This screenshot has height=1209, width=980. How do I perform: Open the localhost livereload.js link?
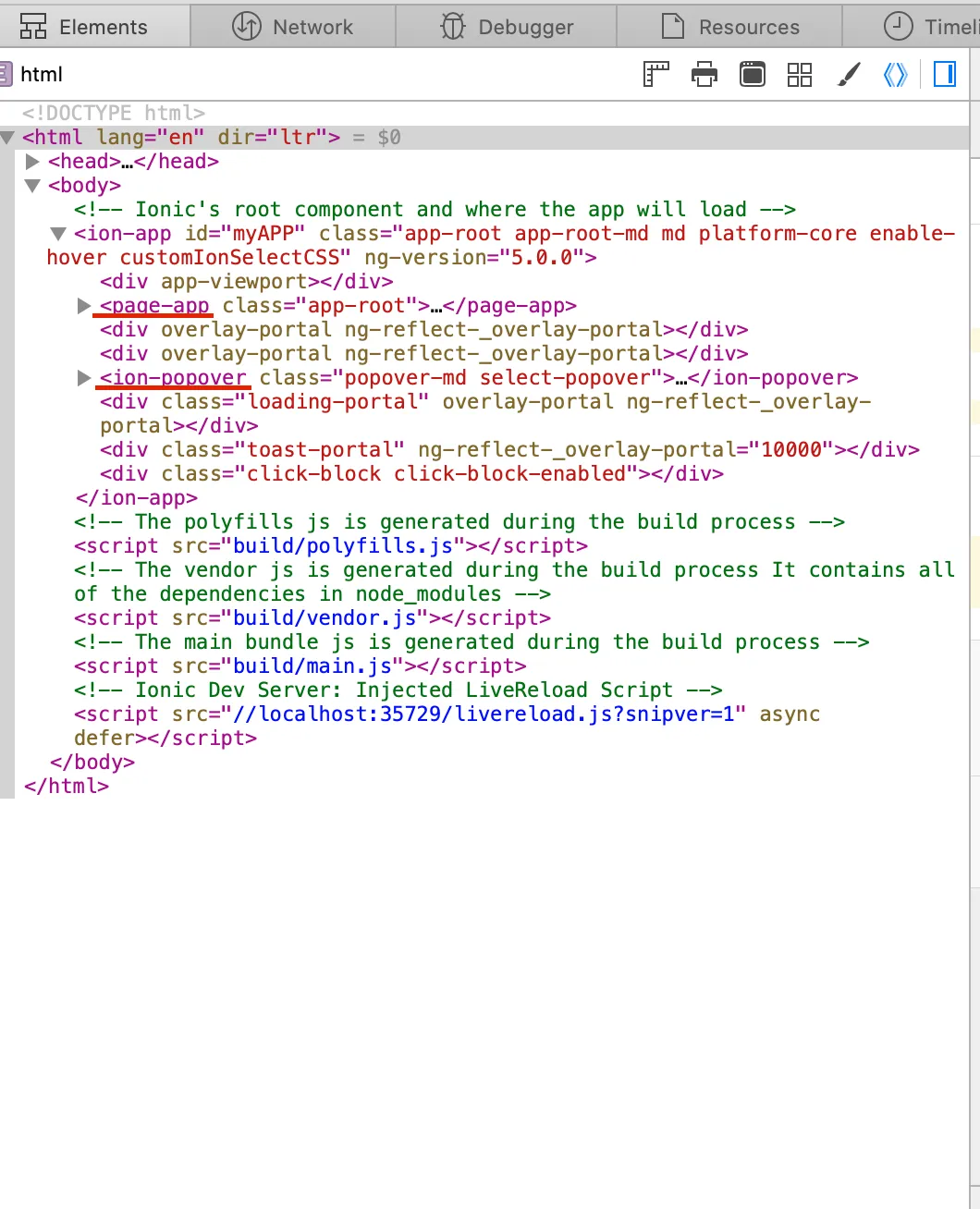(484, 714)
